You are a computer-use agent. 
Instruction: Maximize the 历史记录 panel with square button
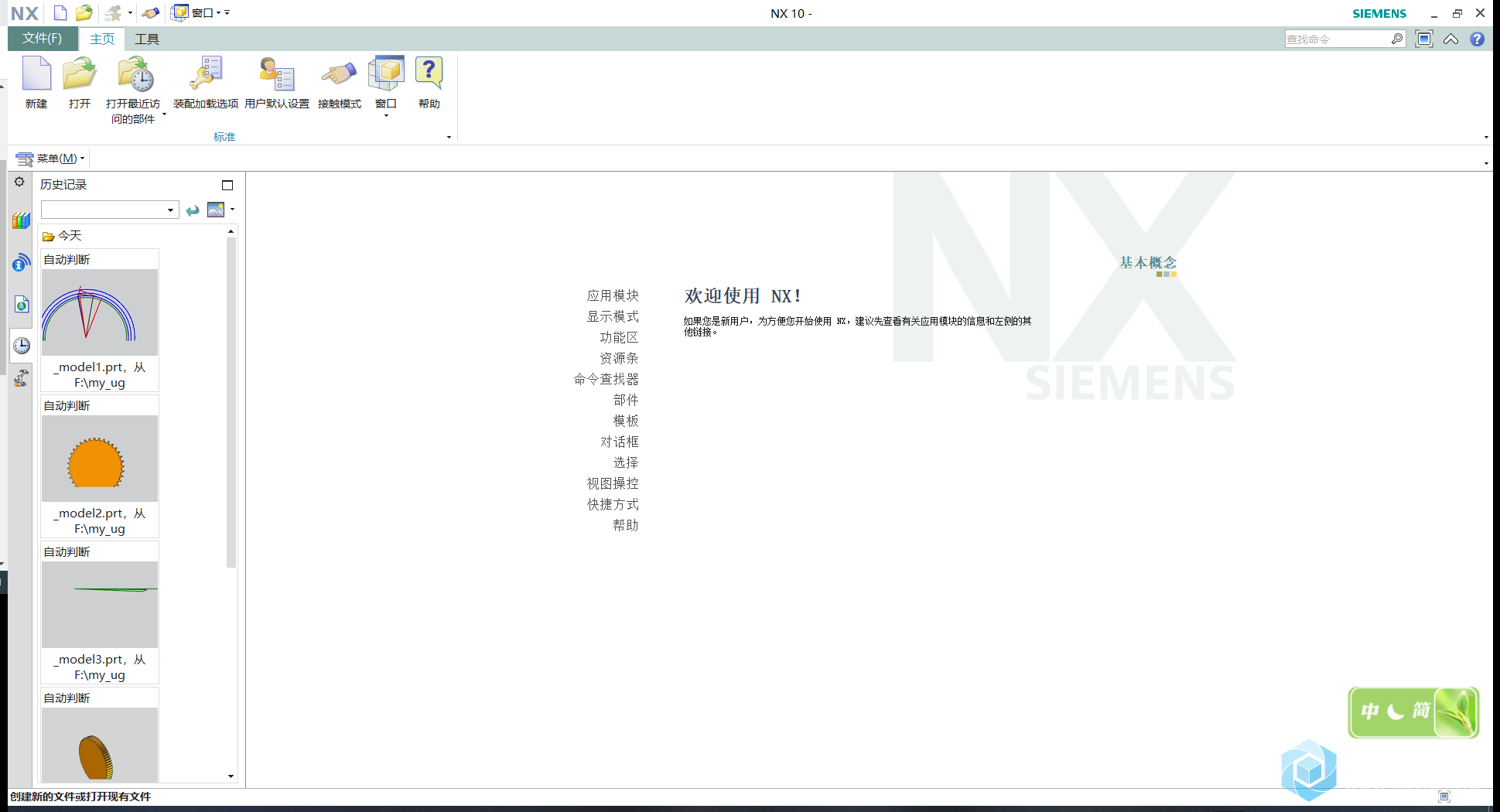(227, 185)
